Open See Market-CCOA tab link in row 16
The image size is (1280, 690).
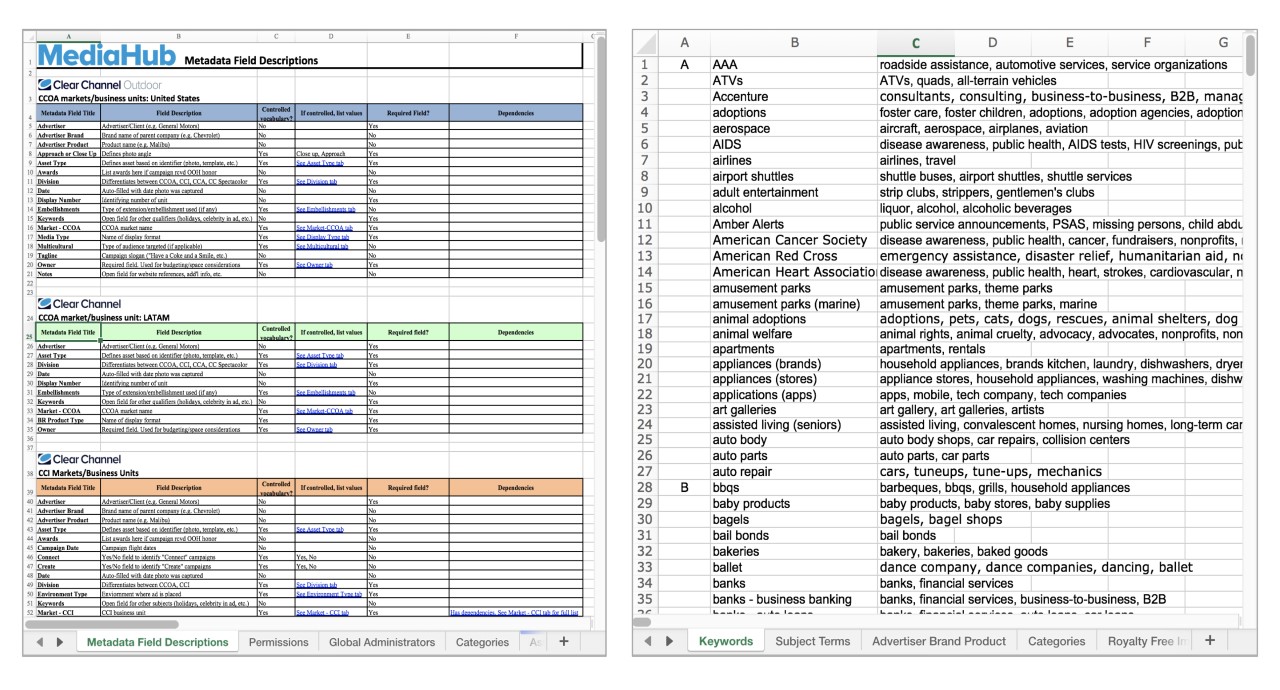(x=324, y=228)
